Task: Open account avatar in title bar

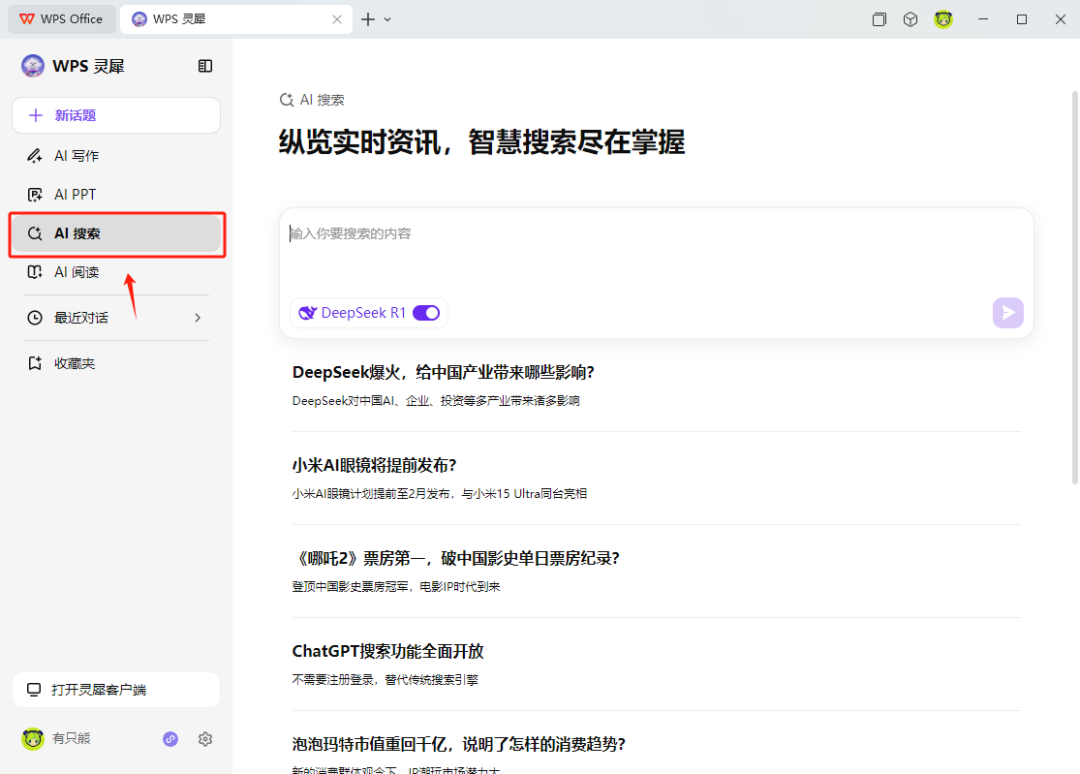Action: point(943,19)
